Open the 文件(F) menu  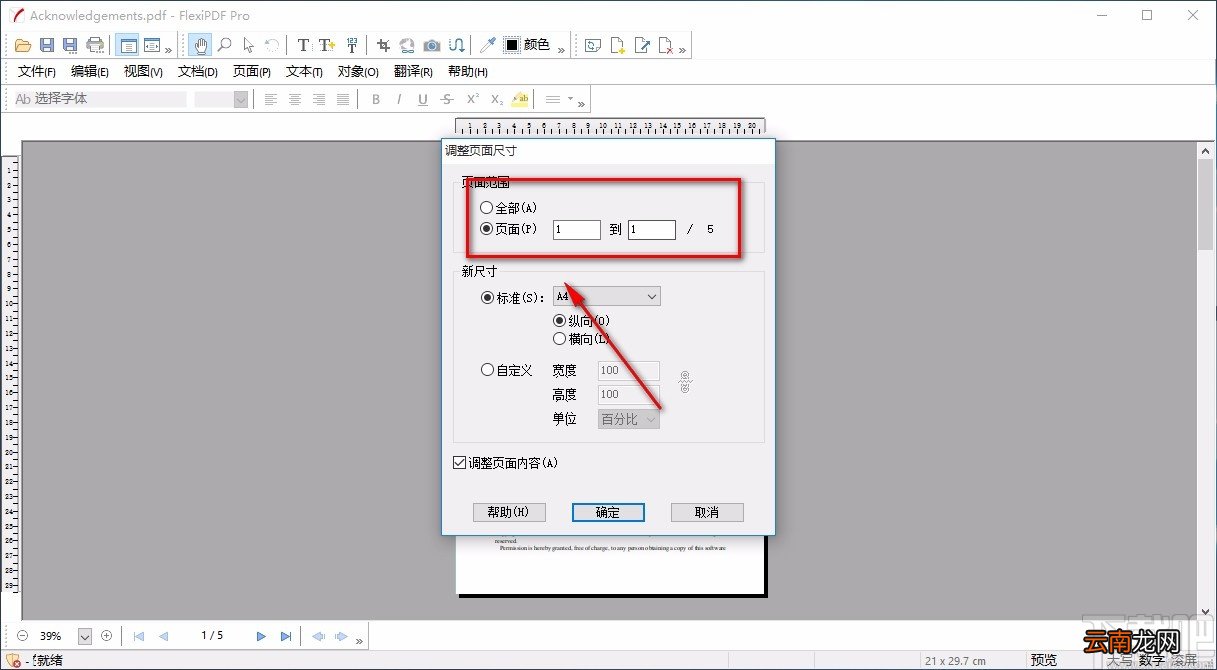tap(36, 72)
